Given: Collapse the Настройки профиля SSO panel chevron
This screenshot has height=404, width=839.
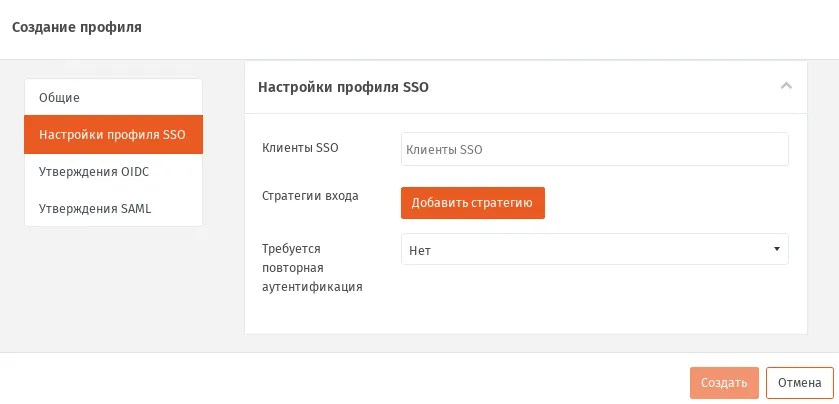Looking at the screenshot, I should (x=785, y=86).
